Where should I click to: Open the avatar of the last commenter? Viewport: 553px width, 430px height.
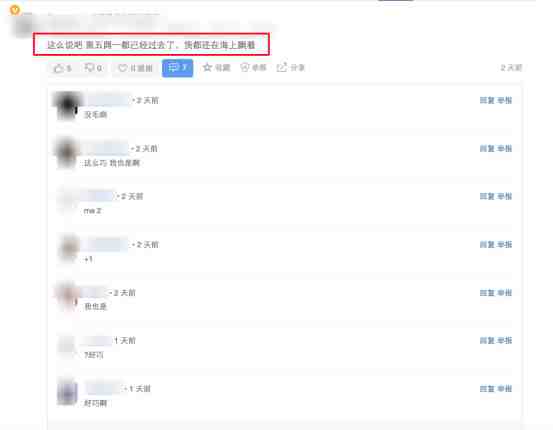point(67,392)
